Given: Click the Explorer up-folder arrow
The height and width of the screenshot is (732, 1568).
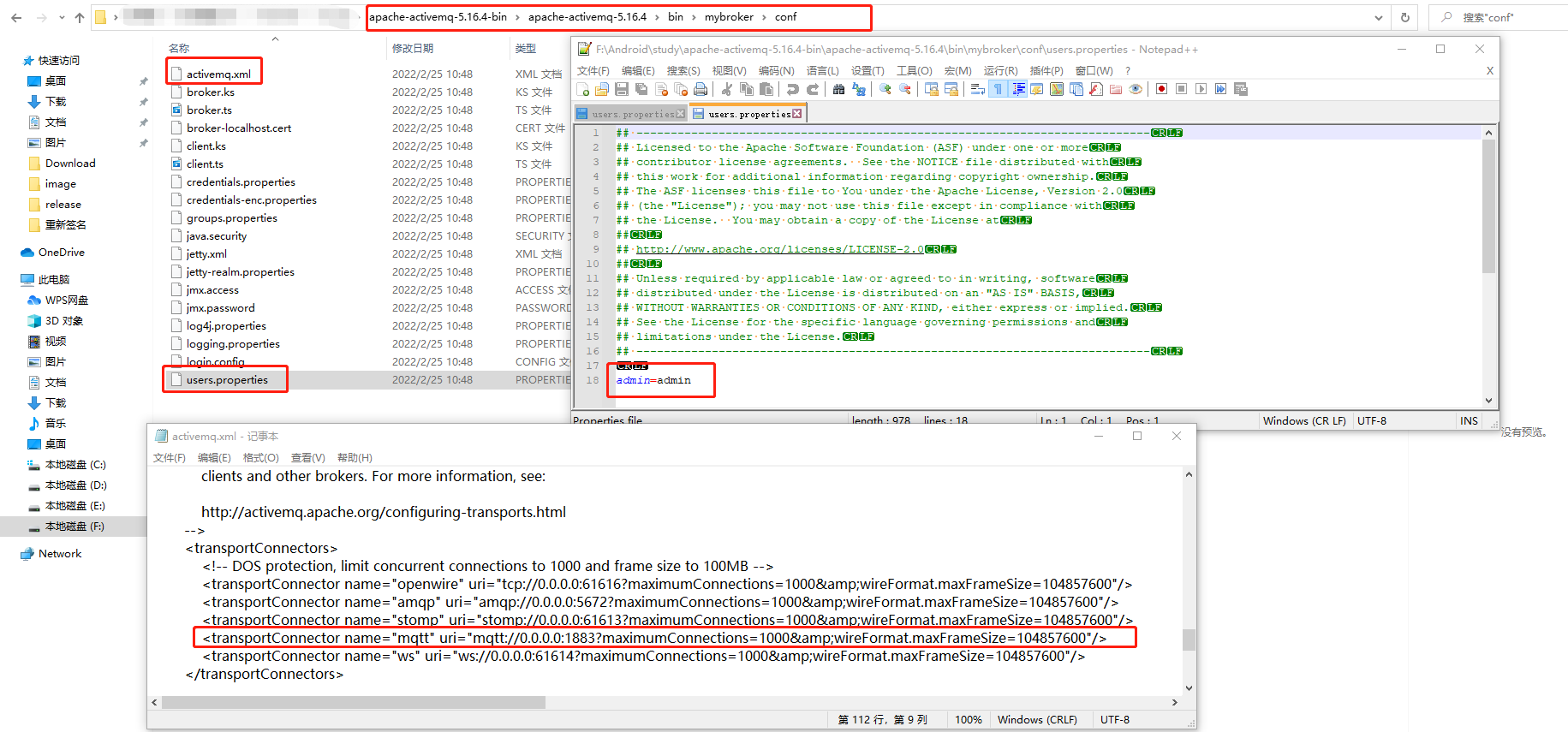Looking at the screenshot, I should [x=80, y=17].
